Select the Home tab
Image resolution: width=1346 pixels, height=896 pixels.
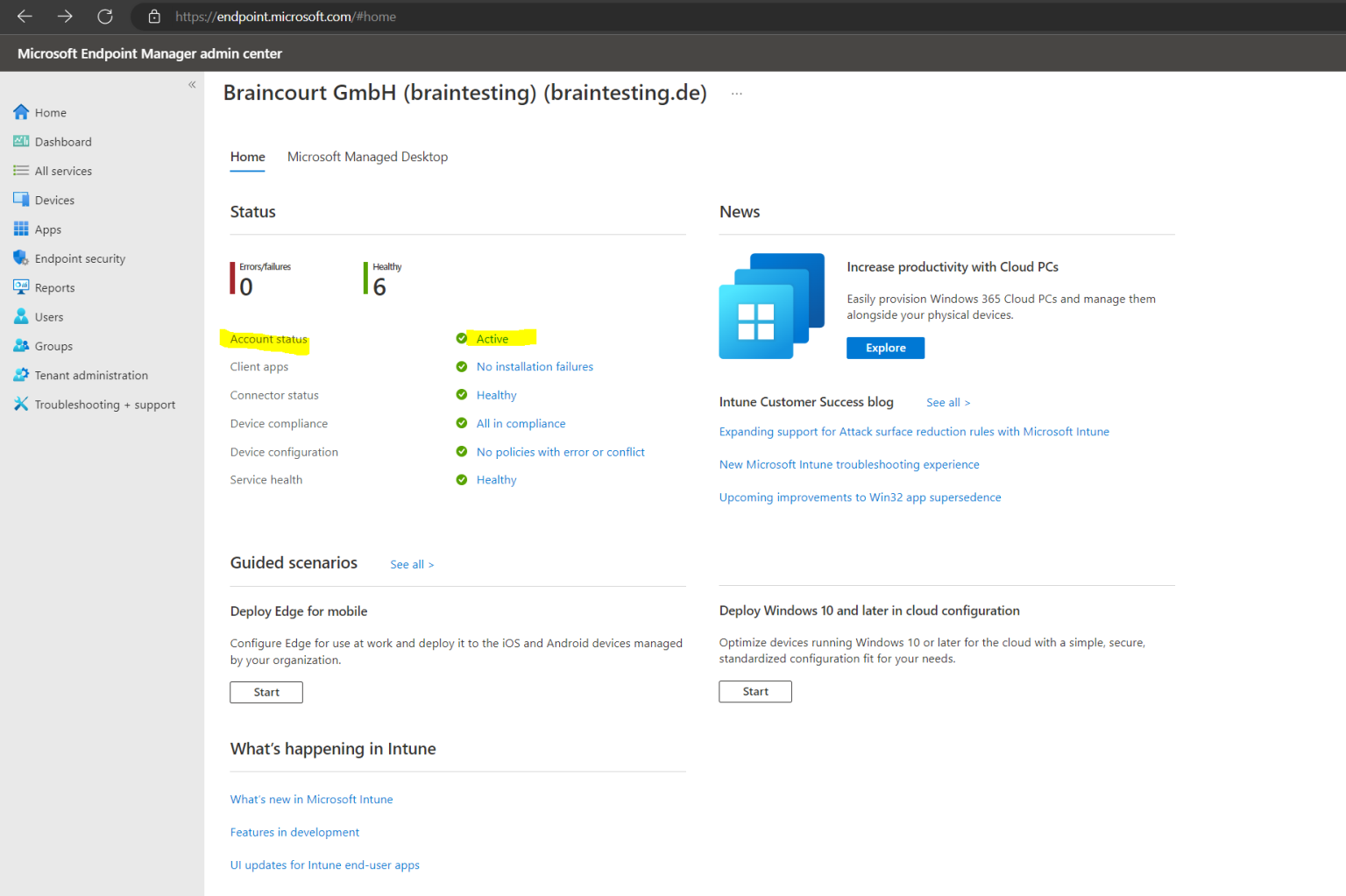tap(247, 156)
